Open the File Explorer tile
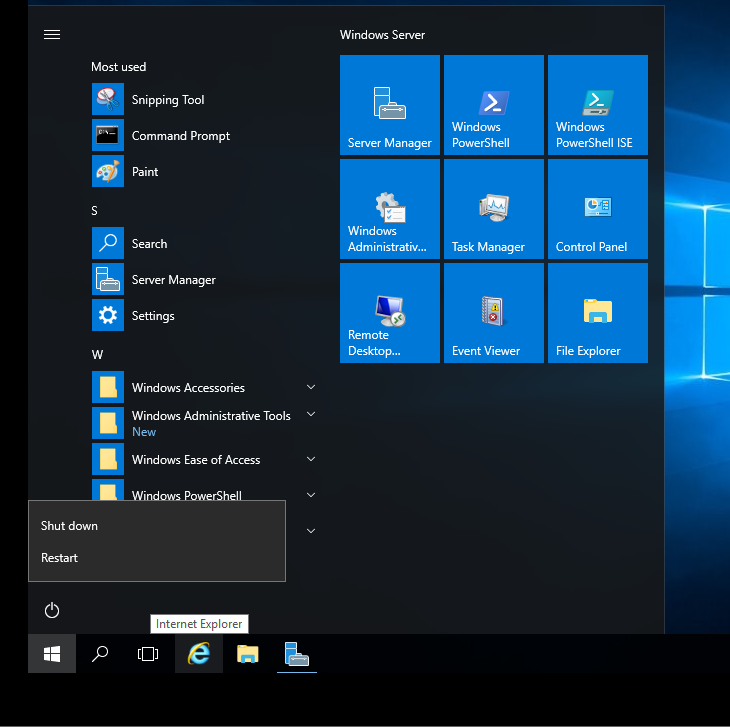The height and width of the screenshot is (727, 730). [x=598, y=313]
